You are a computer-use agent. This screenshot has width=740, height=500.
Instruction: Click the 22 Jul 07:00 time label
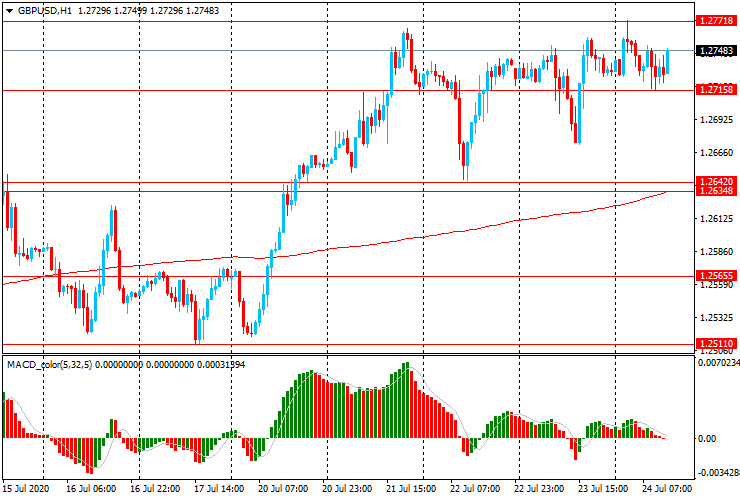coord(475,488)
